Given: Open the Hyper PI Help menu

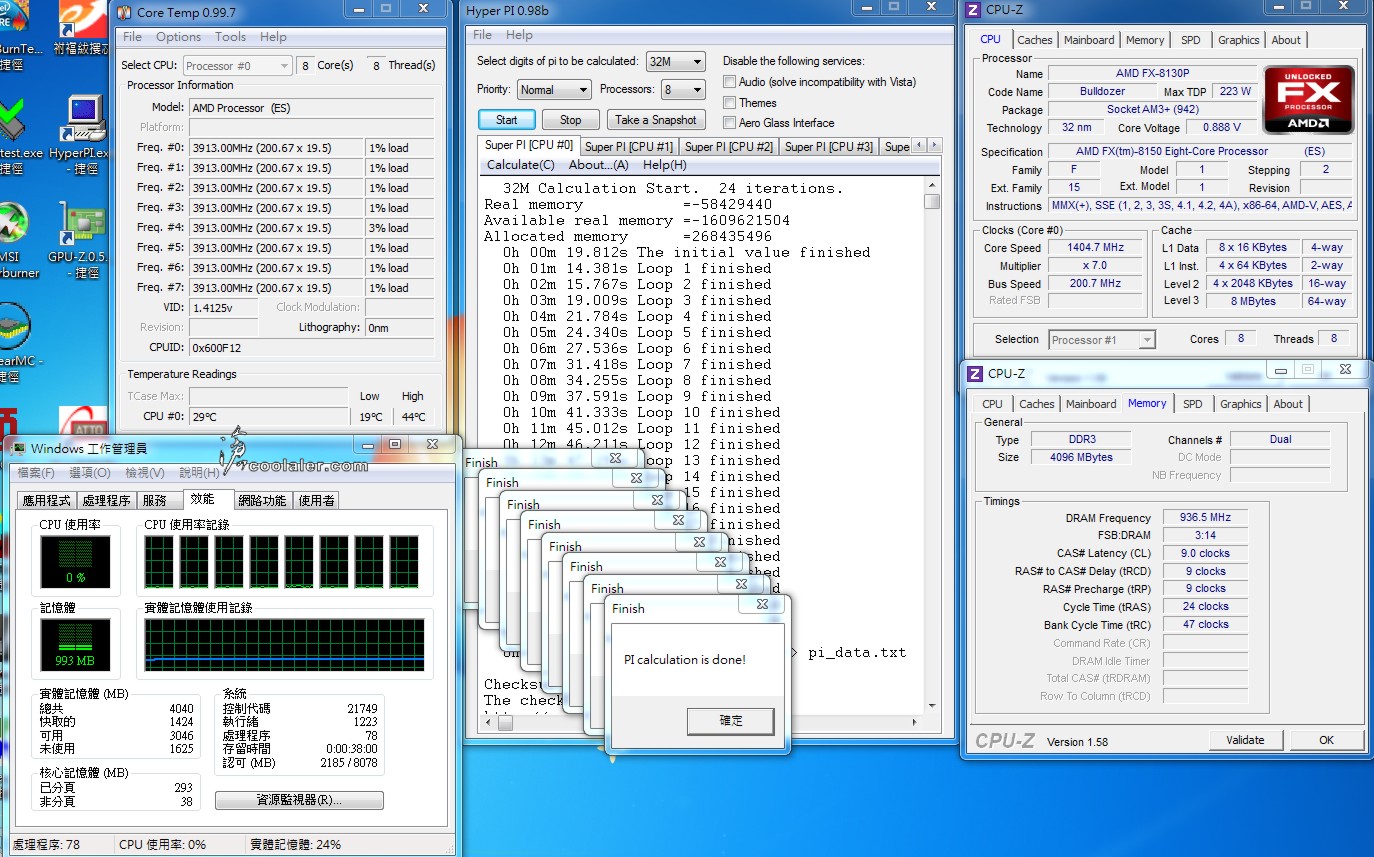Looking at the screenshot, I should click(519, 34).
